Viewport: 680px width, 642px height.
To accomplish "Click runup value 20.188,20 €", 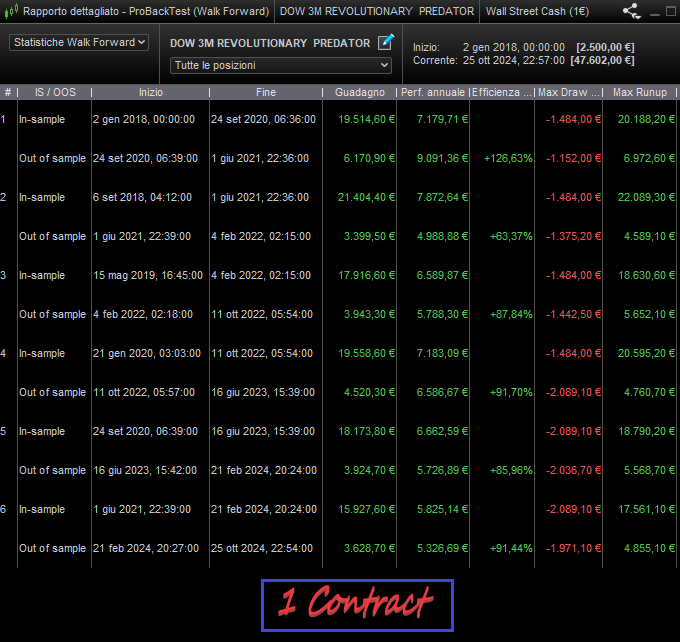I will coord(646,119).
